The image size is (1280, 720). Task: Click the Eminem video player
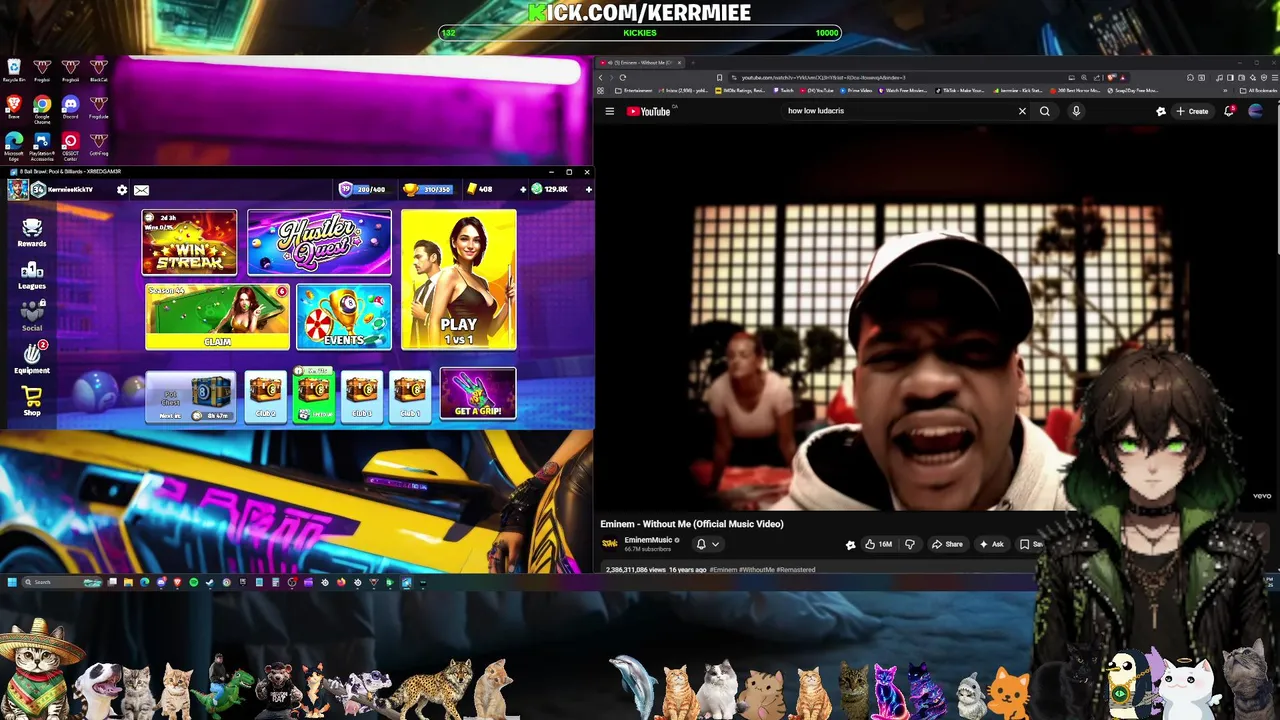click(936, 320)
